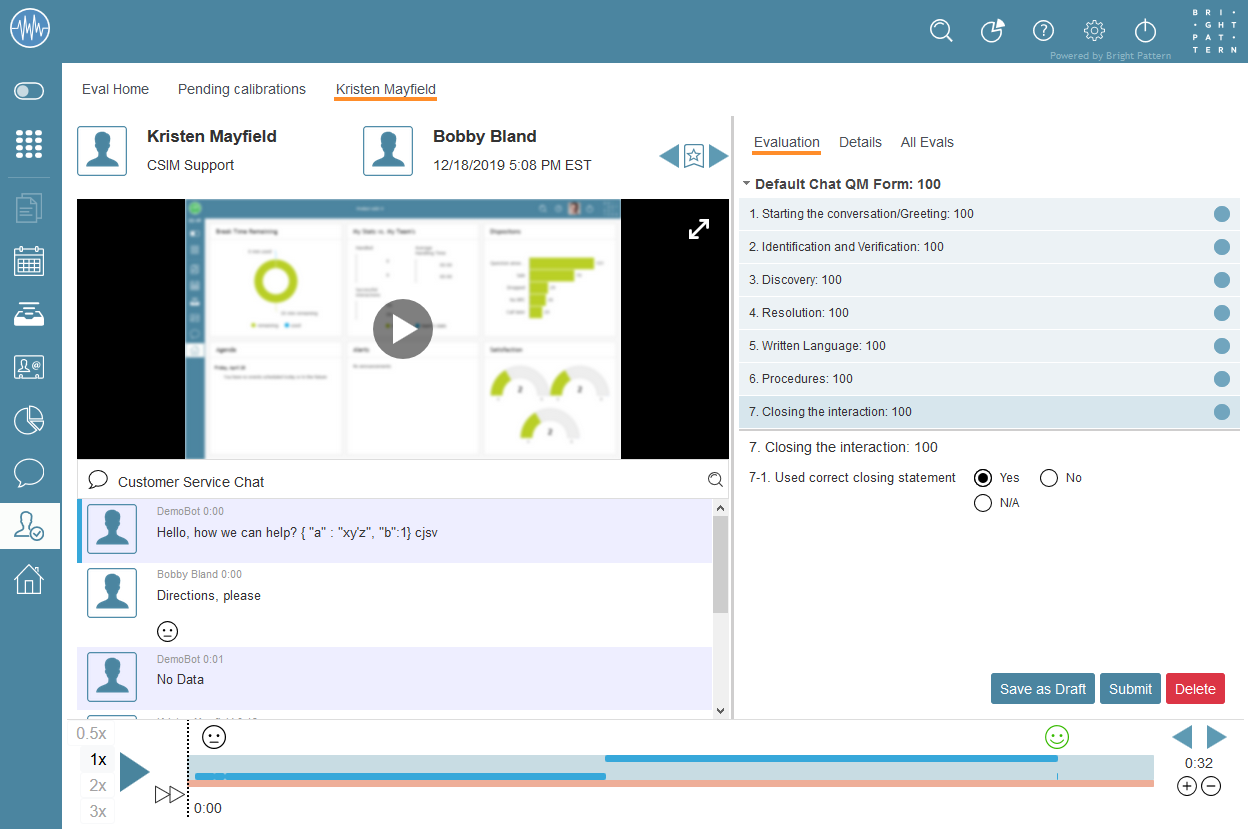Expand the Discovery section
Viewport: 1248px width, 829px height.
(990, 280)
